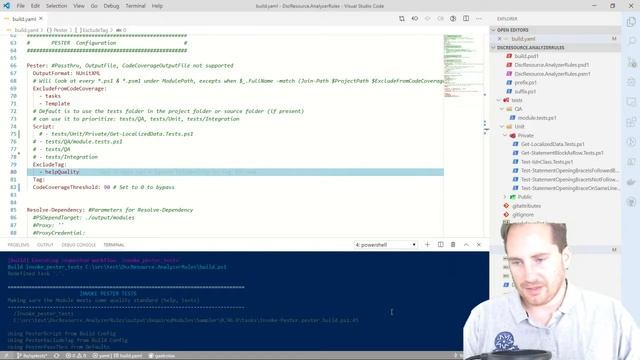
Task: Open the Debug view in the activity bar
Action: 631,82
